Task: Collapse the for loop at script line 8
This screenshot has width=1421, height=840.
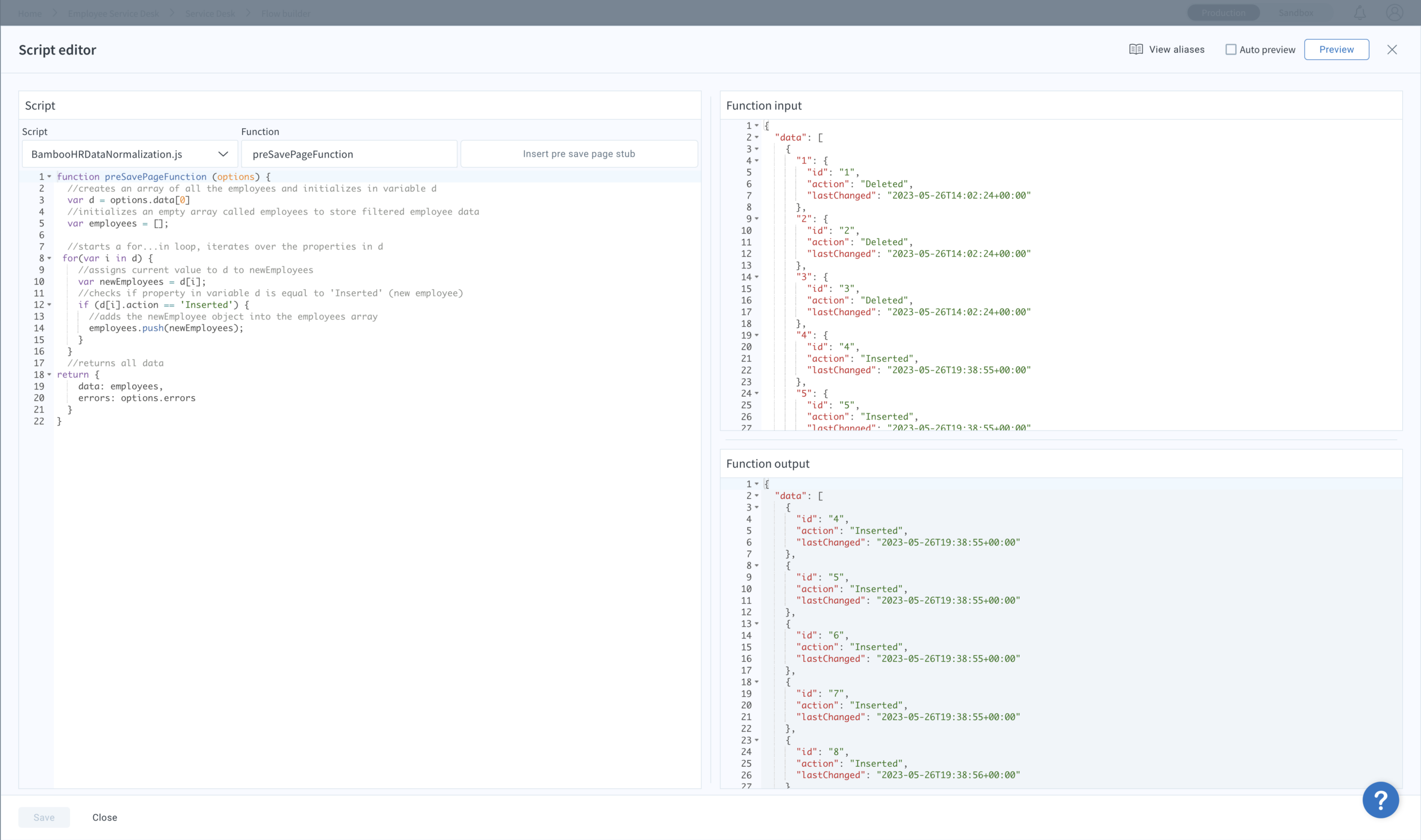Action: 49,258
